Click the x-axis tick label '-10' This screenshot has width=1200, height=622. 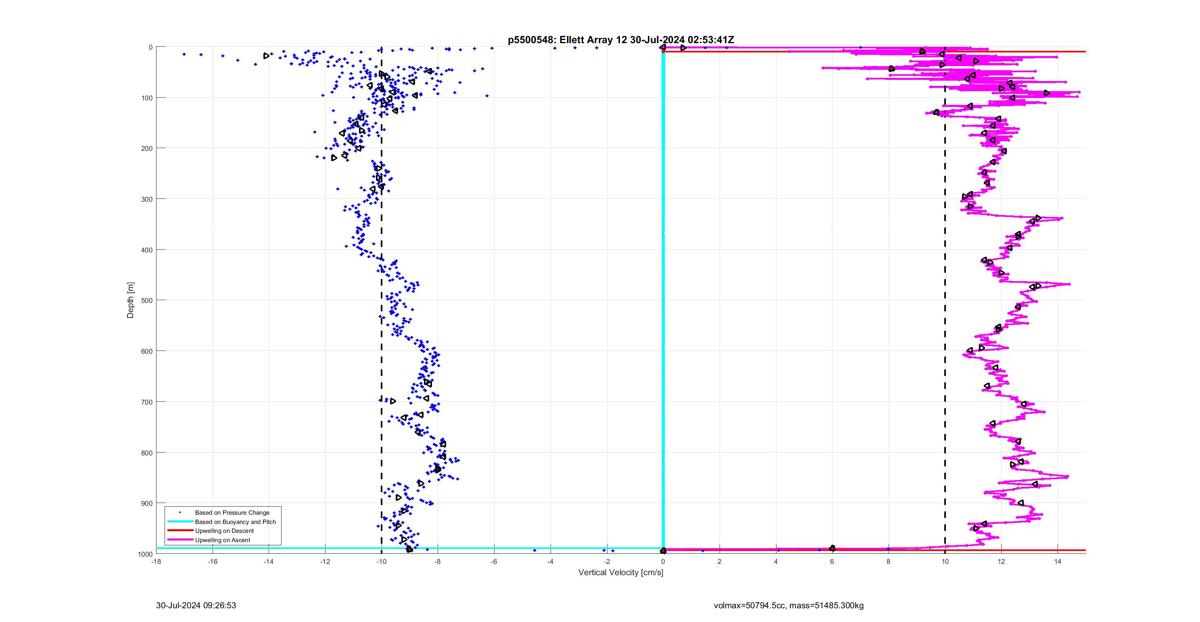tap(381, 561)
